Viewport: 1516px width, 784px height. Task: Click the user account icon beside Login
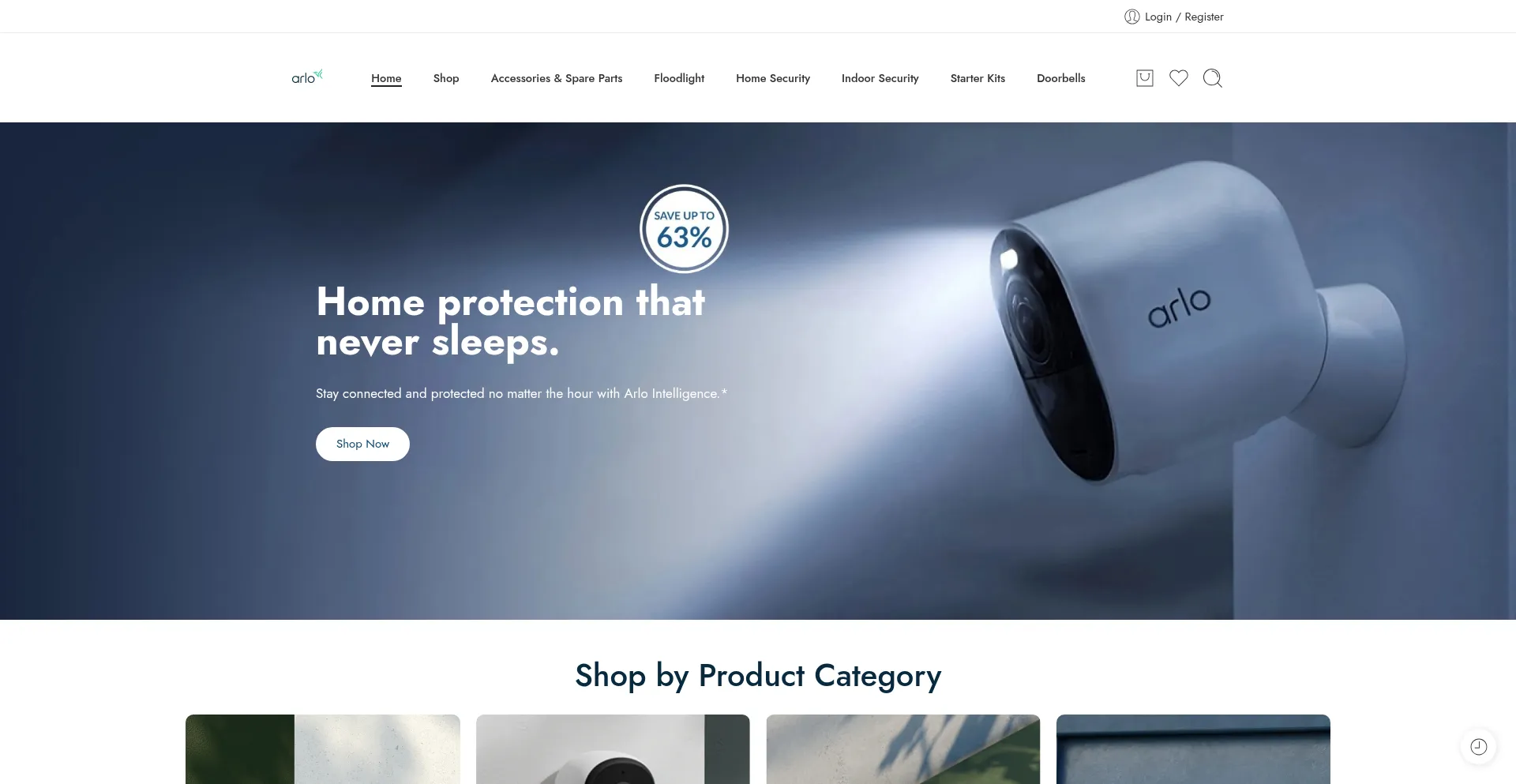tap(1131, 17)
